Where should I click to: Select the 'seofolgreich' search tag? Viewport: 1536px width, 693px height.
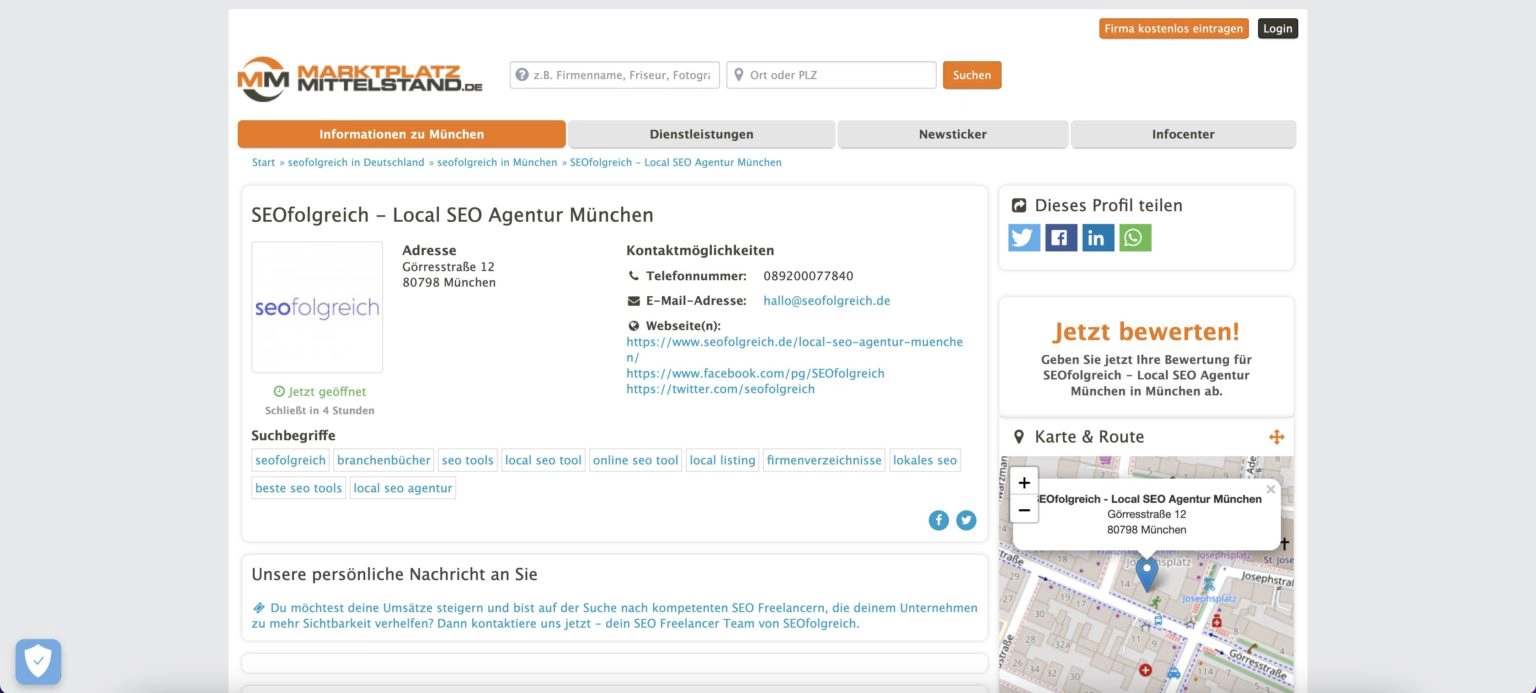(291, 461)
